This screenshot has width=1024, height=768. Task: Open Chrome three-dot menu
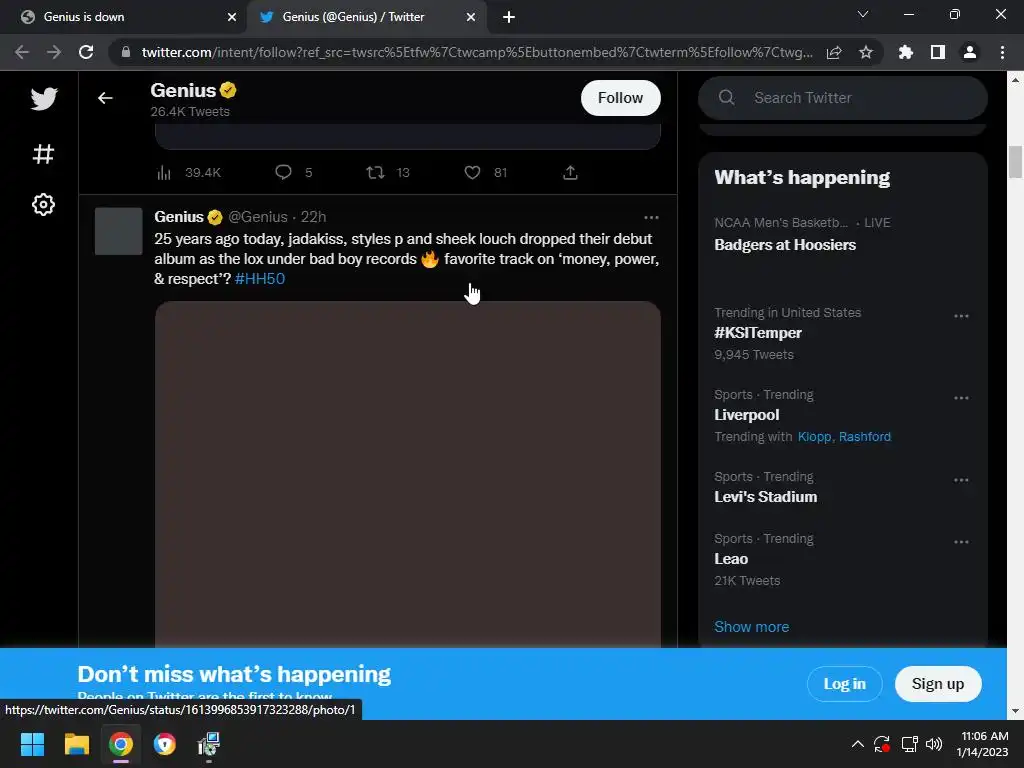tap(1002, 52)
